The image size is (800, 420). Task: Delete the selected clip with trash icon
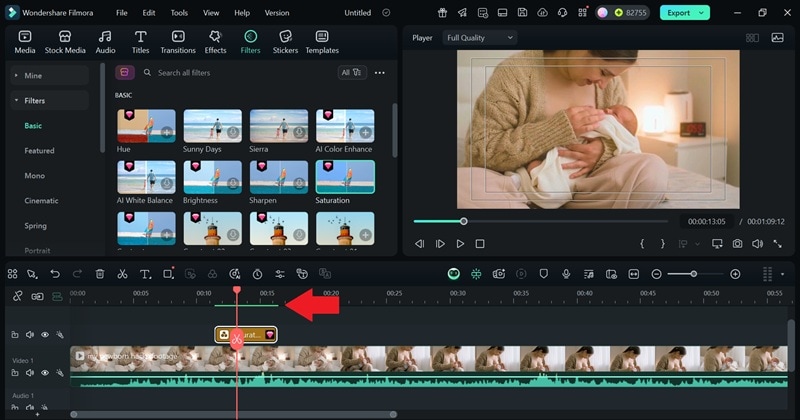(99, 274)
